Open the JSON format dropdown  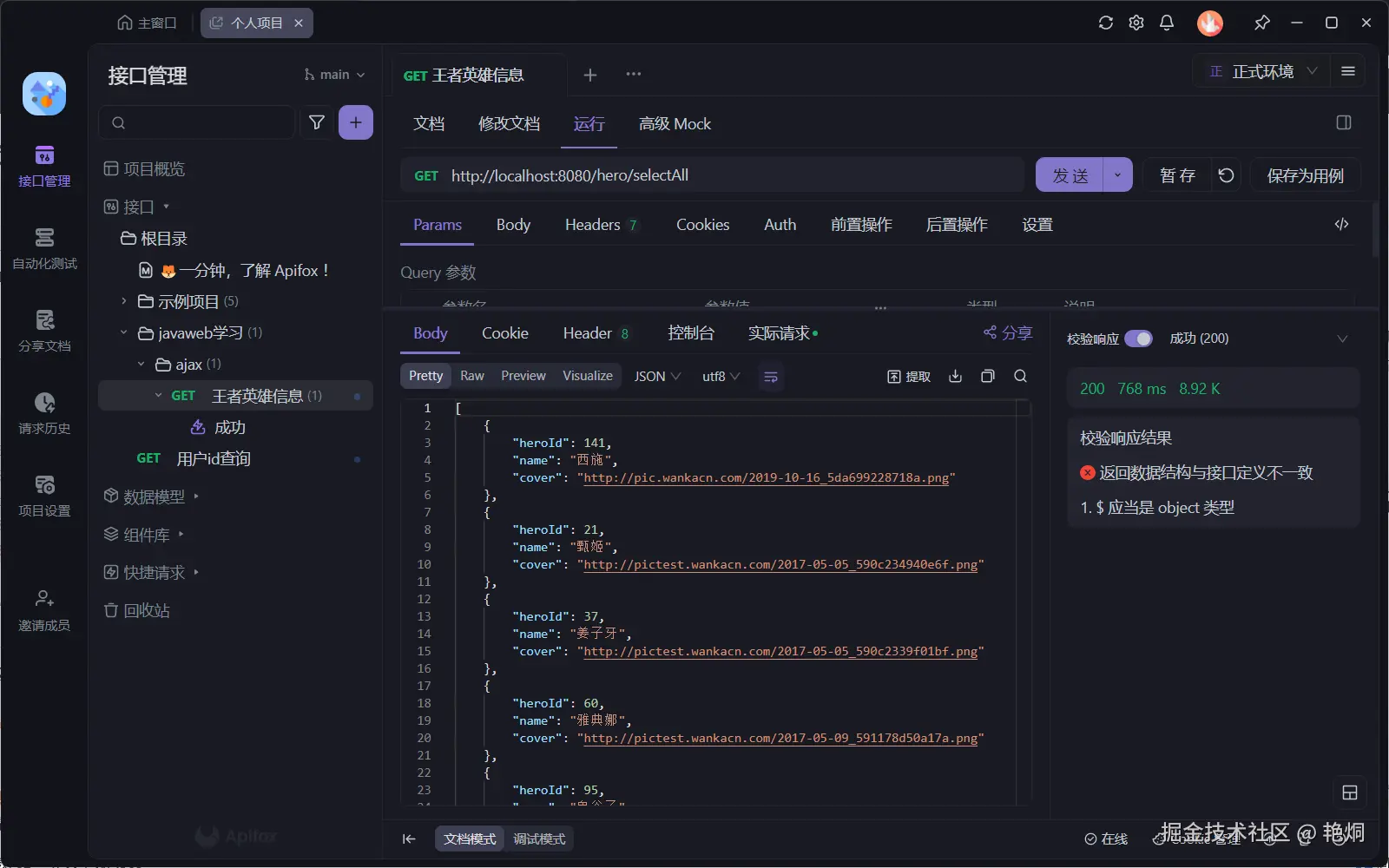pyautogui.click(x=657, y=376)
